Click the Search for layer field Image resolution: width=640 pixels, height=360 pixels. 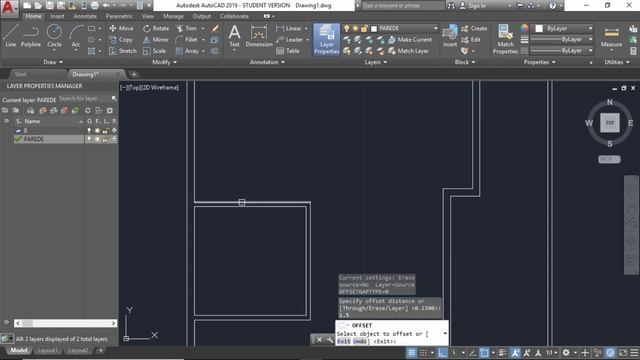pos(84,98)
